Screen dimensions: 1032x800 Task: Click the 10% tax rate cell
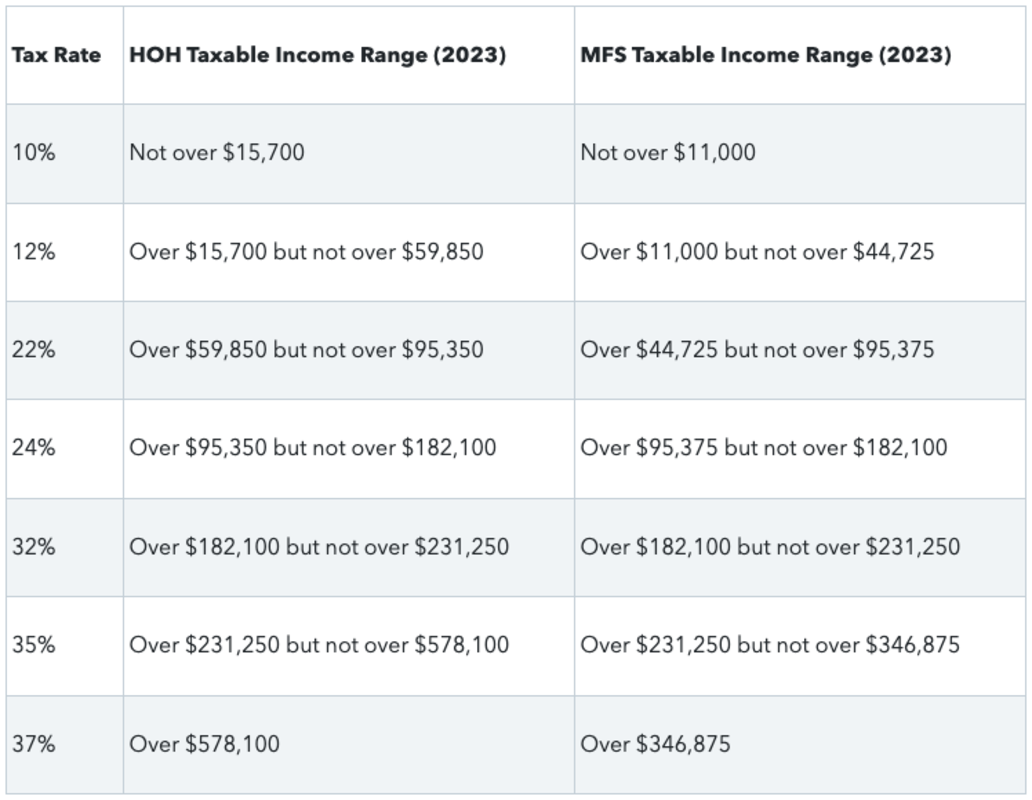[x=34, y=153]
